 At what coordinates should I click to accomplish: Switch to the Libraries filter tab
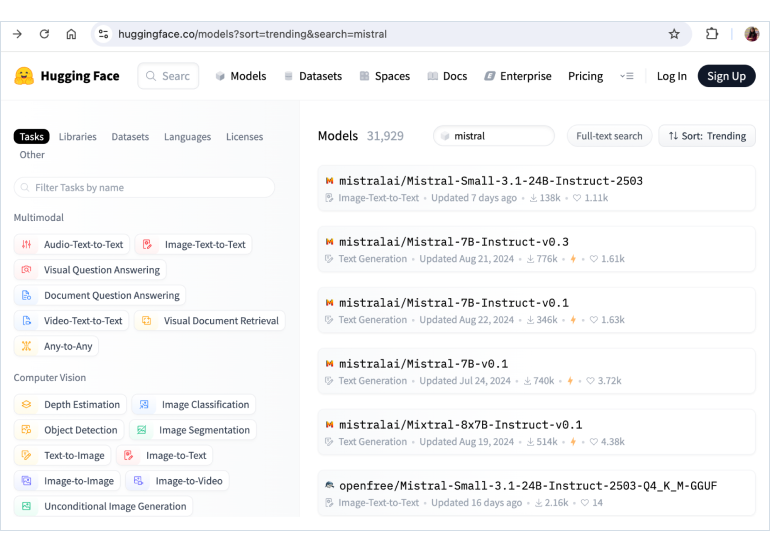point(78,137)
